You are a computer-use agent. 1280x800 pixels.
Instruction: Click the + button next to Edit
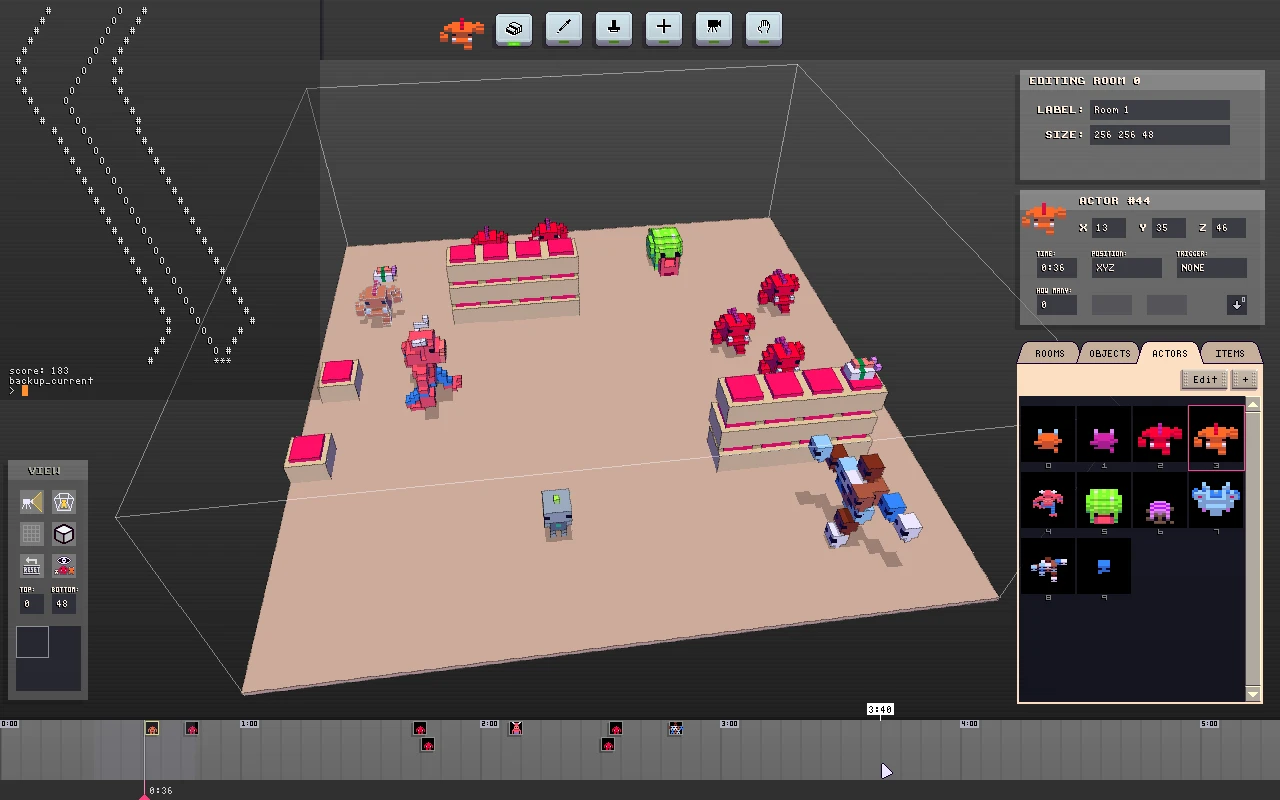(x=1245, y=379)
